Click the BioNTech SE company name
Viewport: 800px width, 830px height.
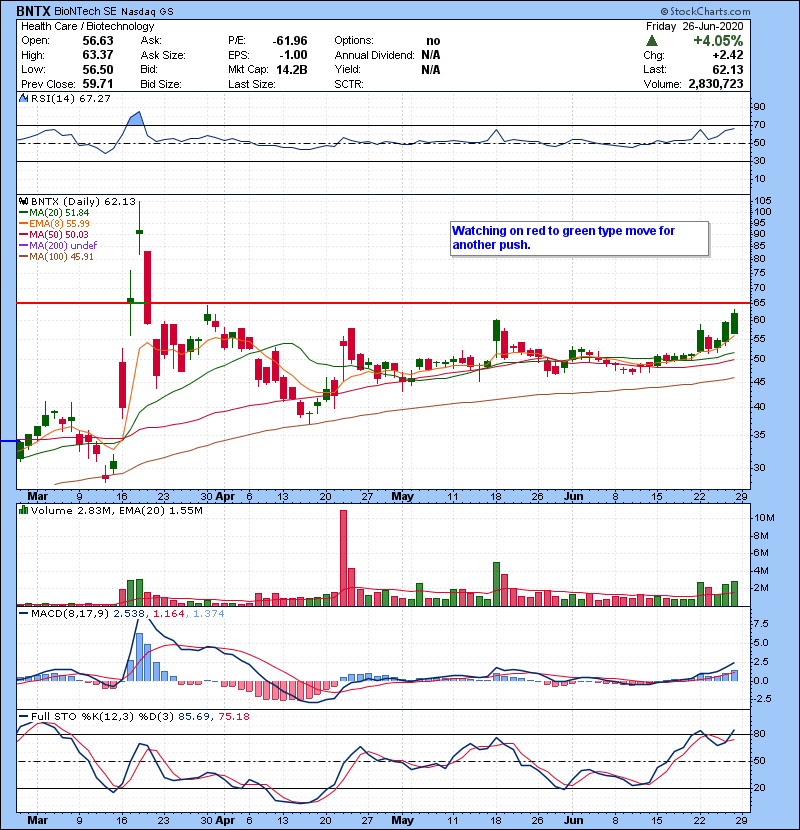point(86,11)
